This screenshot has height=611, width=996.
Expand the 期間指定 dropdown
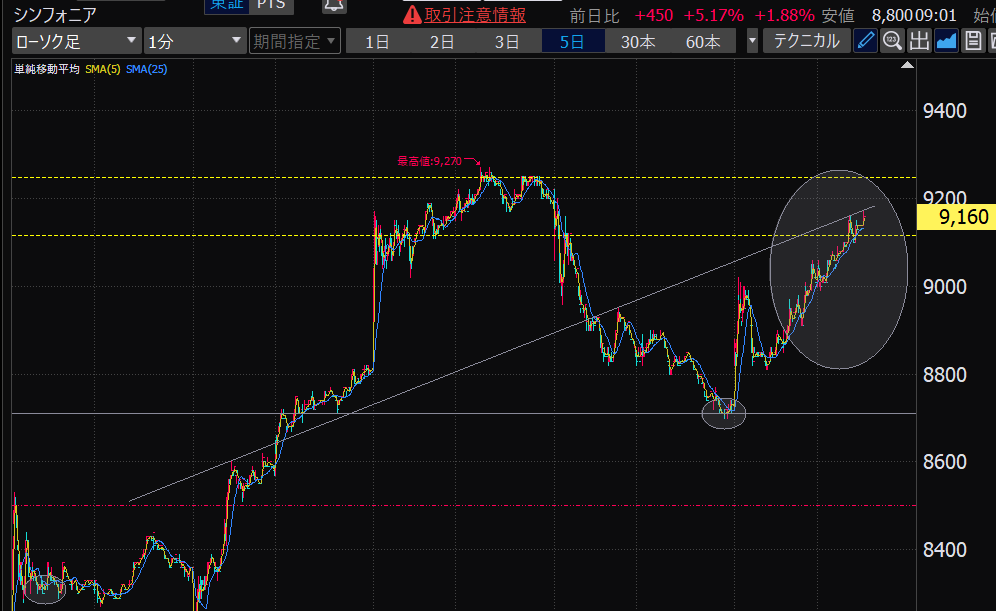(294, 41)
